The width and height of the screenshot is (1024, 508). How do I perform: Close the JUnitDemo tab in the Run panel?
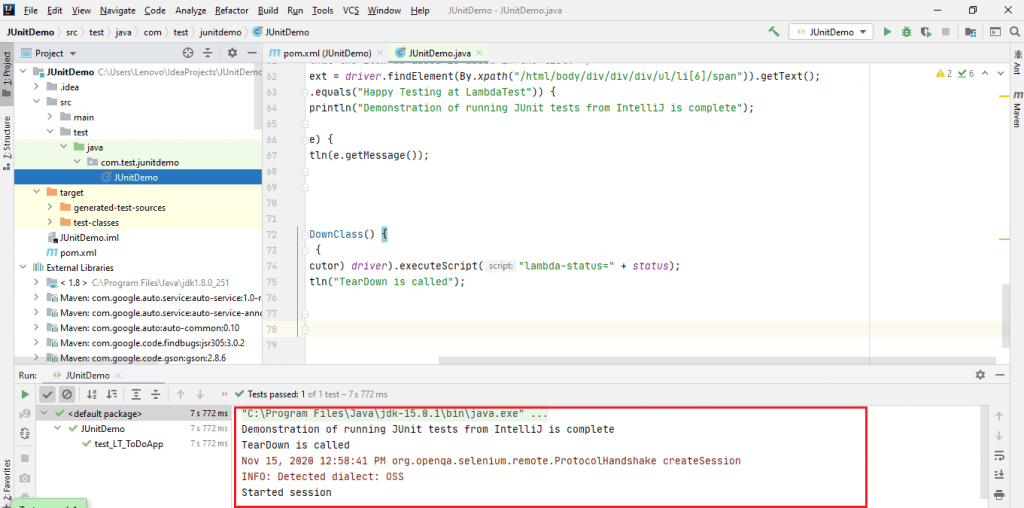coord(118,375)
